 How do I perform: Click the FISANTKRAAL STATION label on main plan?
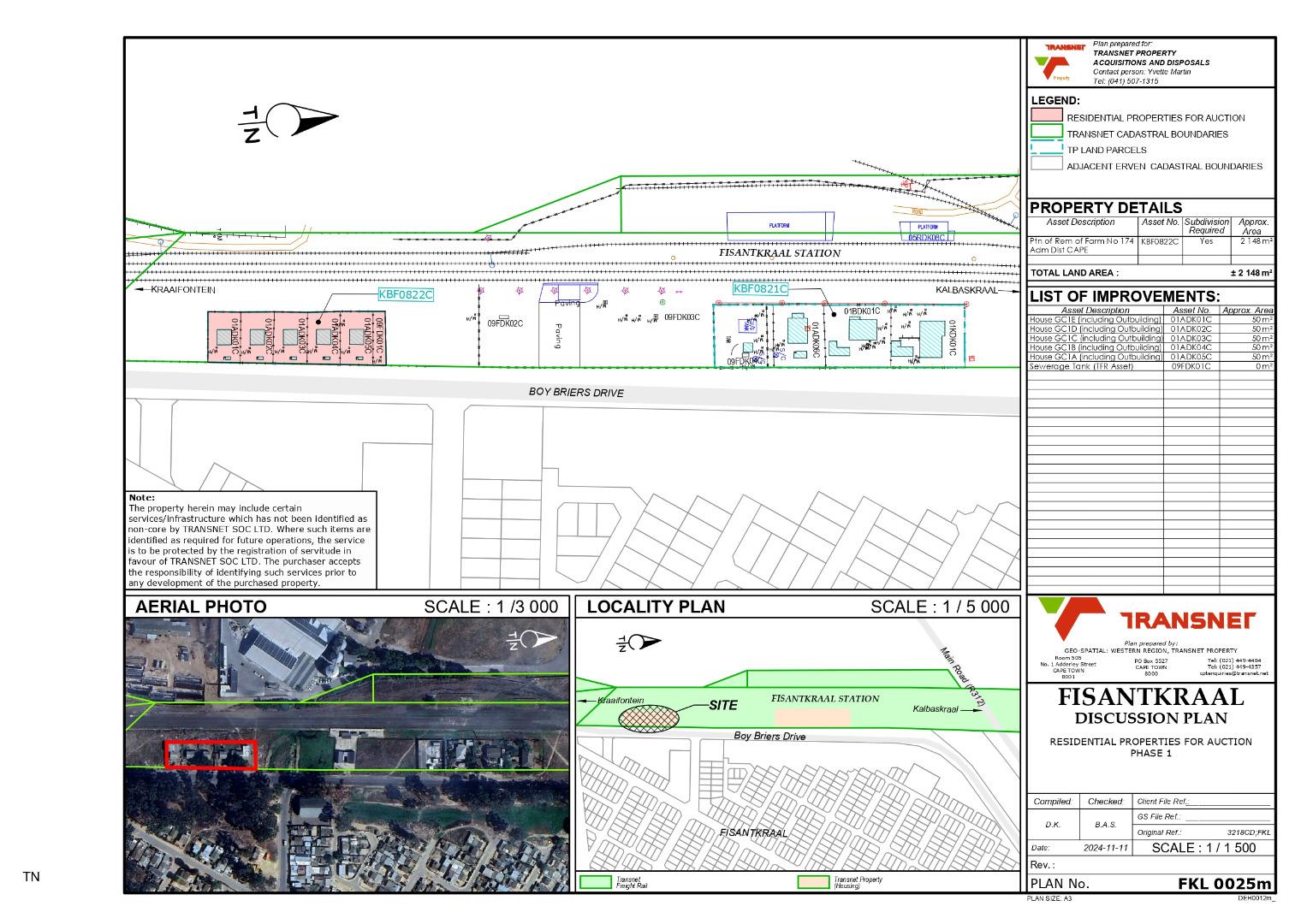click(779, 253)
